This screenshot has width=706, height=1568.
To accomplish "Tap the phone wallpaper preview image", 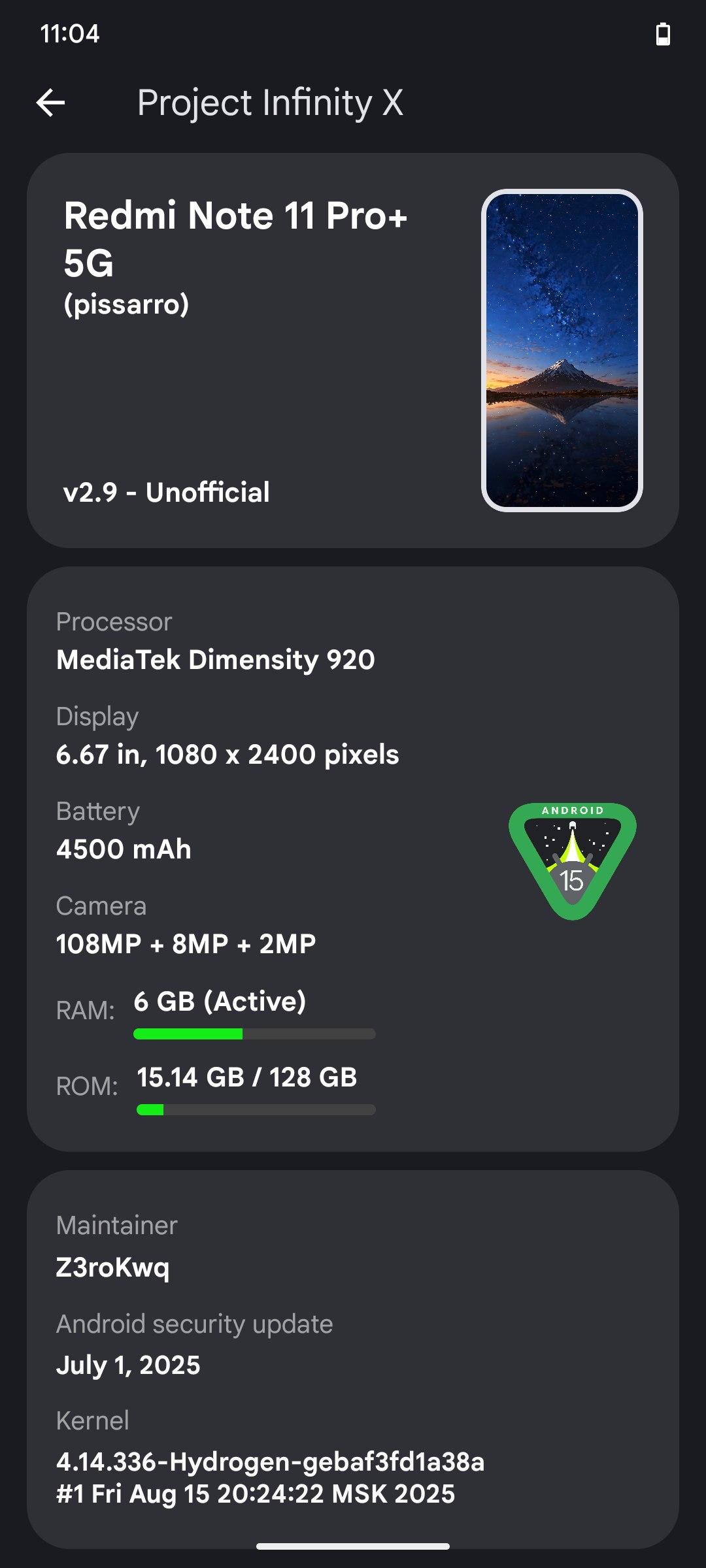I will pos(562,350).
